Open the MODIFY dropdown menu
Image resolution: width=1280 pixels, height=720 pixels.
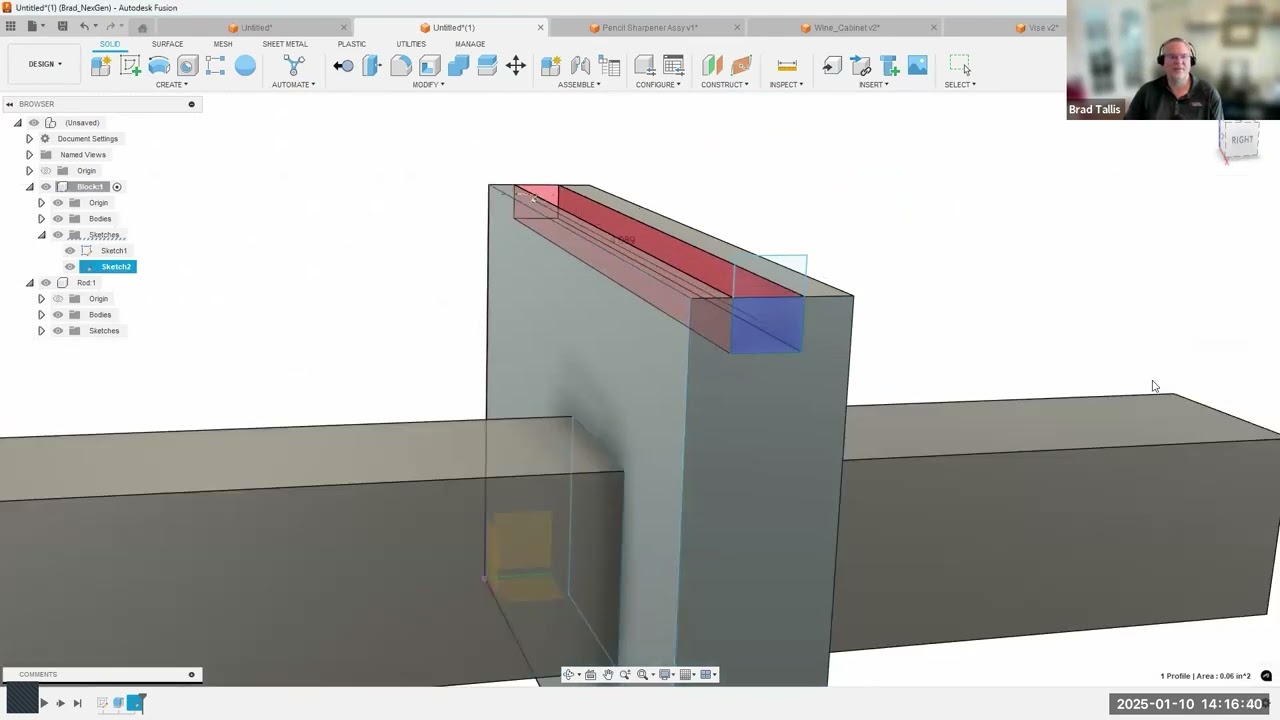428,85
